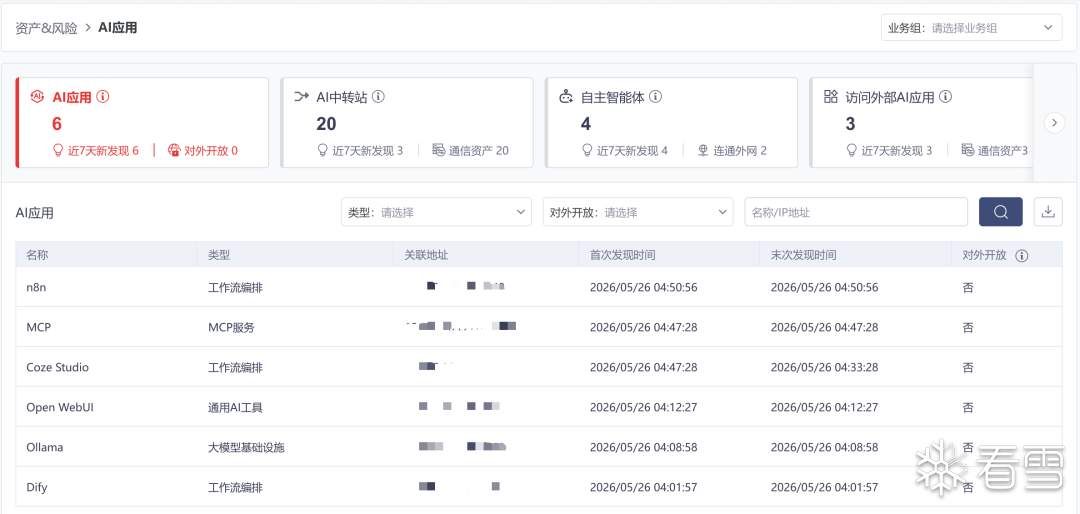1080x514 pixels.
Task: Focus the 名称/IP地址 search field
Action: [x=856, y=212]
